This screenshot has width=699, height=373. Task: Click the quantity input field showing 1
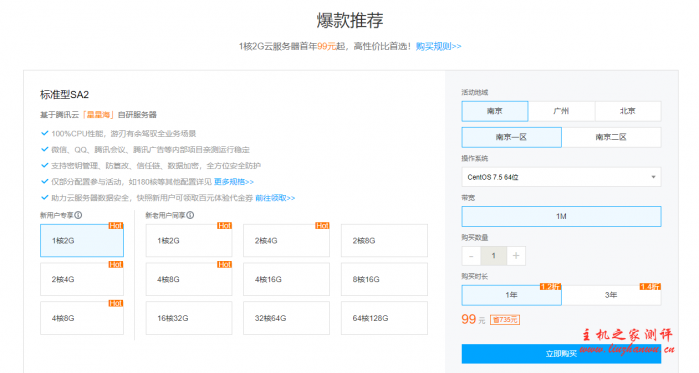click(493, 256)
